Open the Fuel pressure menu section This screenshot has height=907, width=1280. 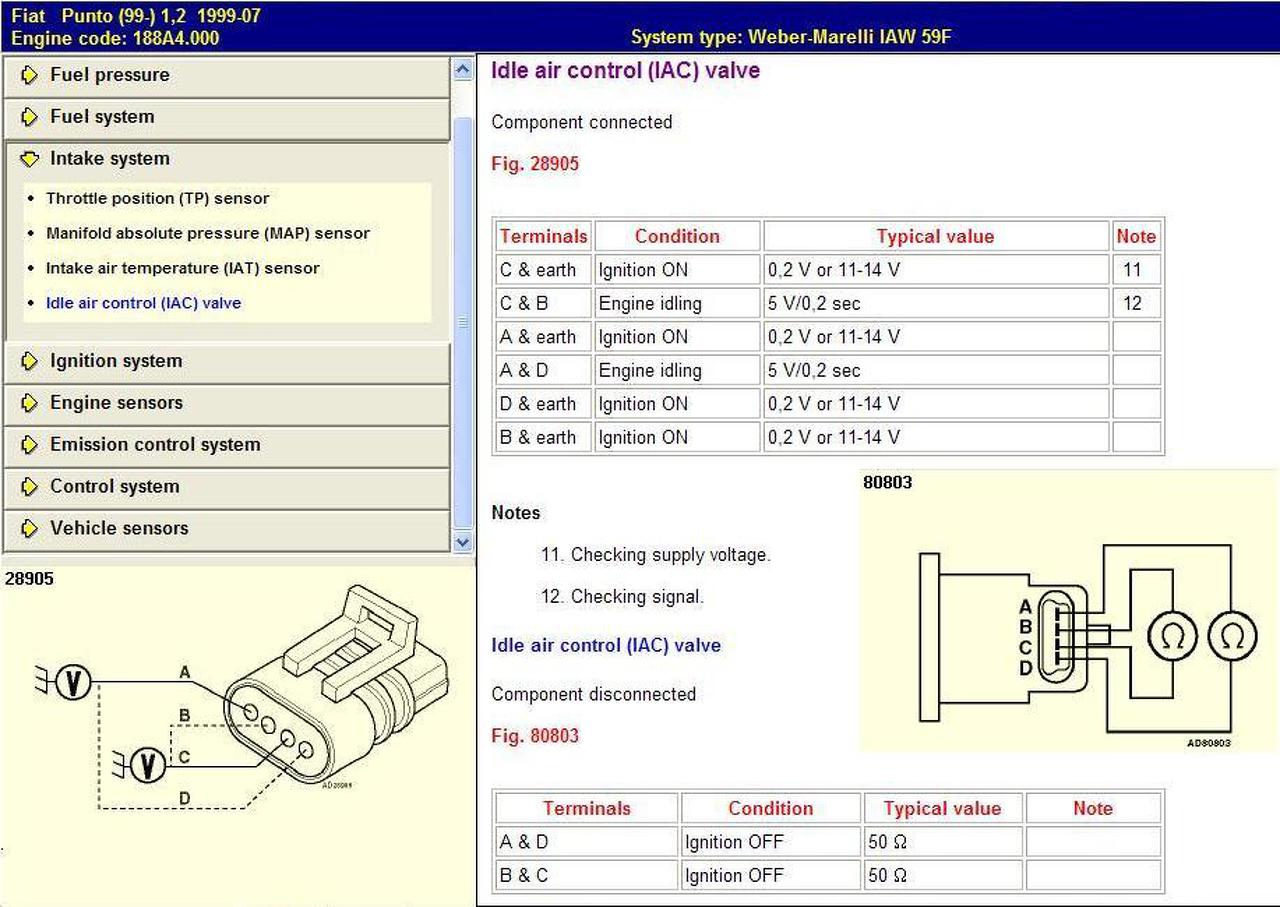click(x=227, y=75)
